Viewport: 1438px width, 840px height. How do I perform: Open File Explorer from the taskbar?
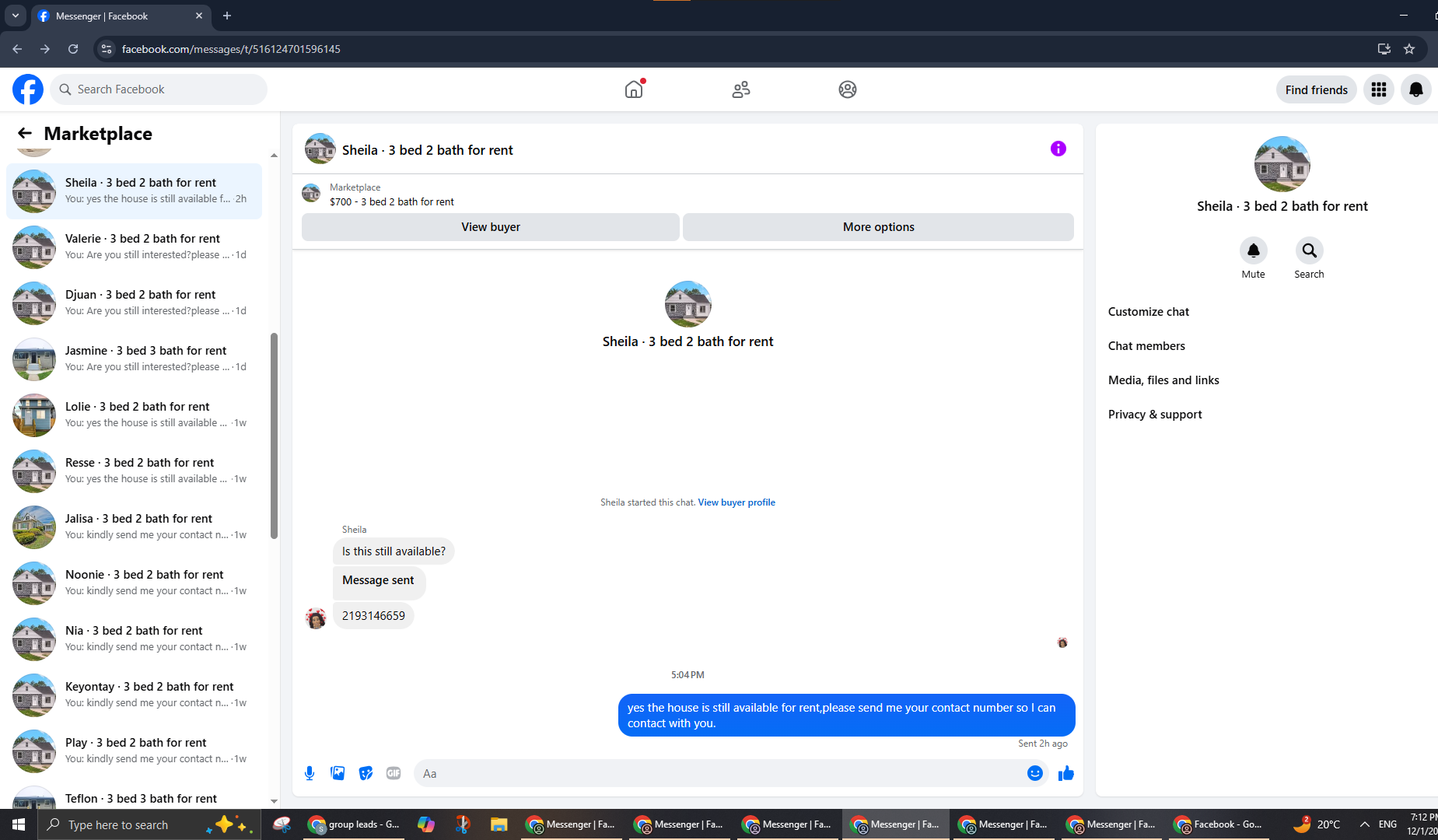point(499,824)
